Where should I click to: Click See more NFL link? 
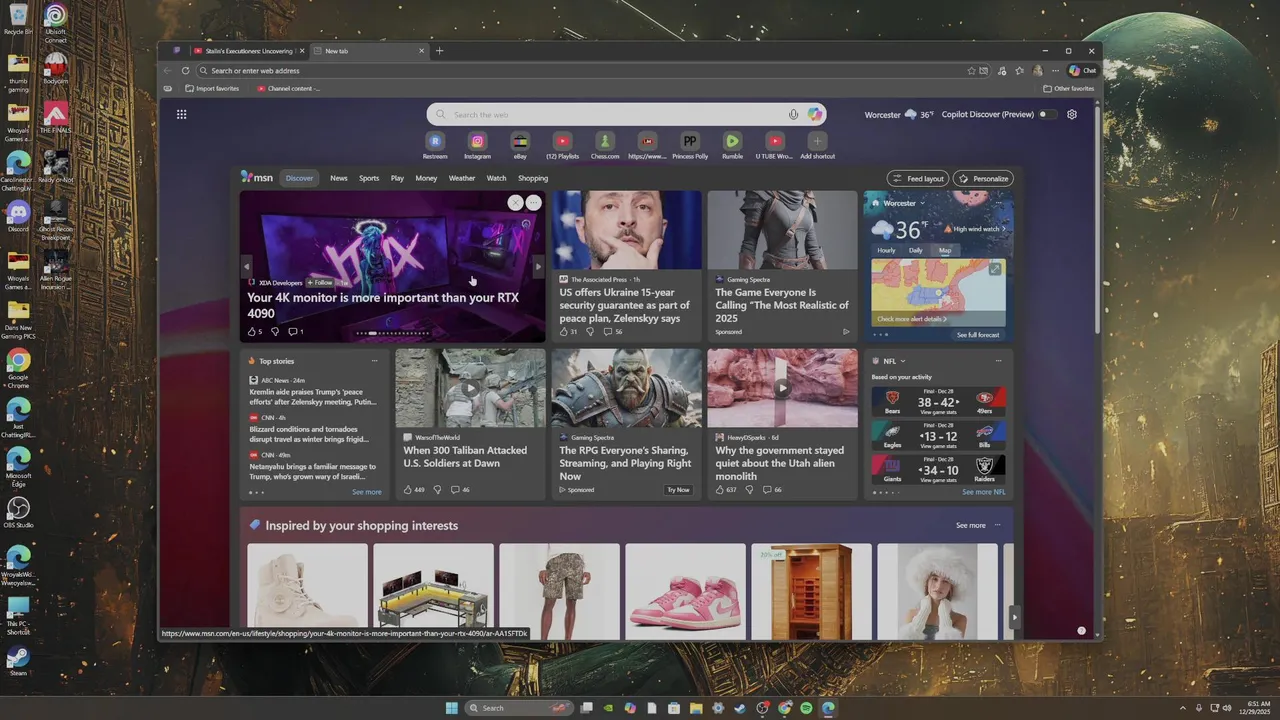click(984, 492)
